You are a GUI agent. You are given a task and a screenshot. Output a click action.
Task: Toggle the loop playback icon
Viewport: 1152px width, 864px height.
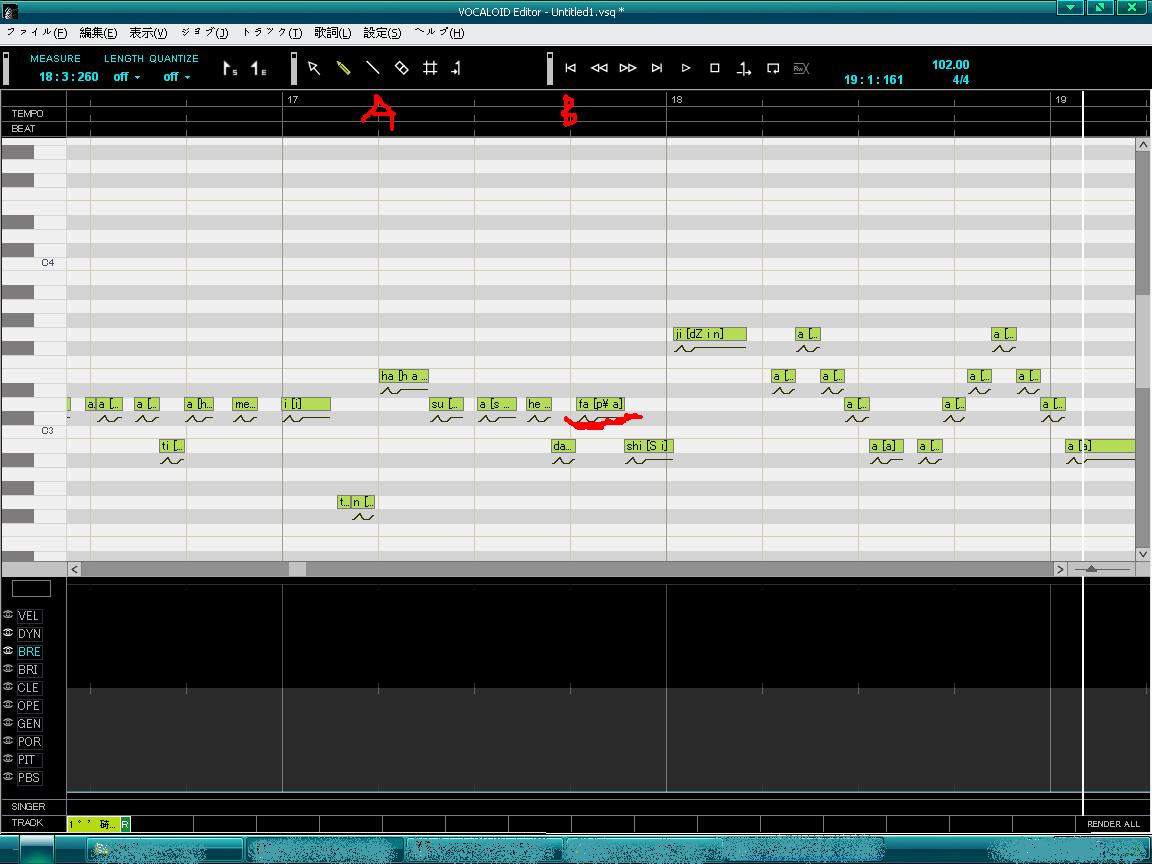(773, 68)
